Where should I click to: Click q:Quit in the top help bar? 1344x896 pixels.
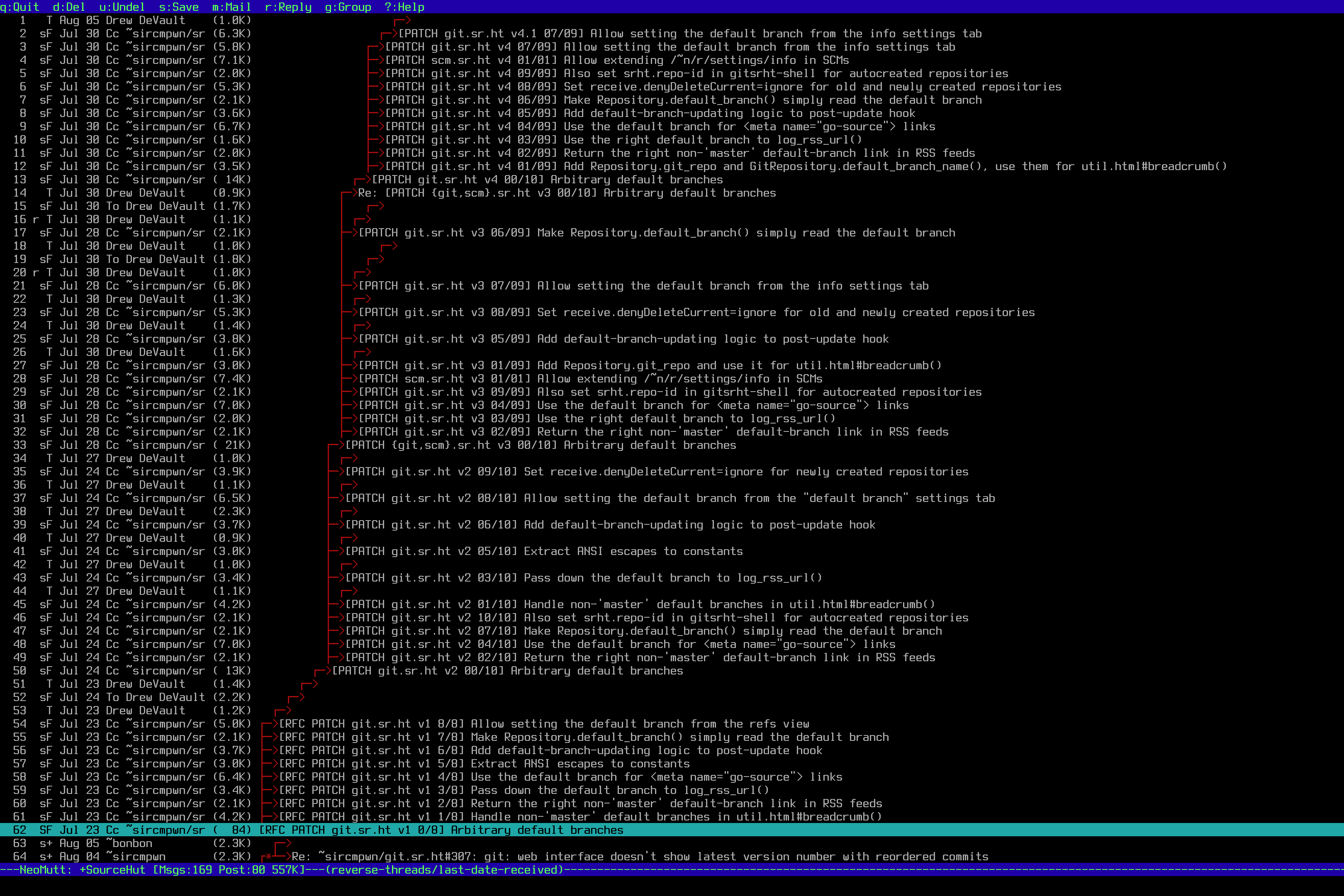pyautogui.click(x=19, y=7)
